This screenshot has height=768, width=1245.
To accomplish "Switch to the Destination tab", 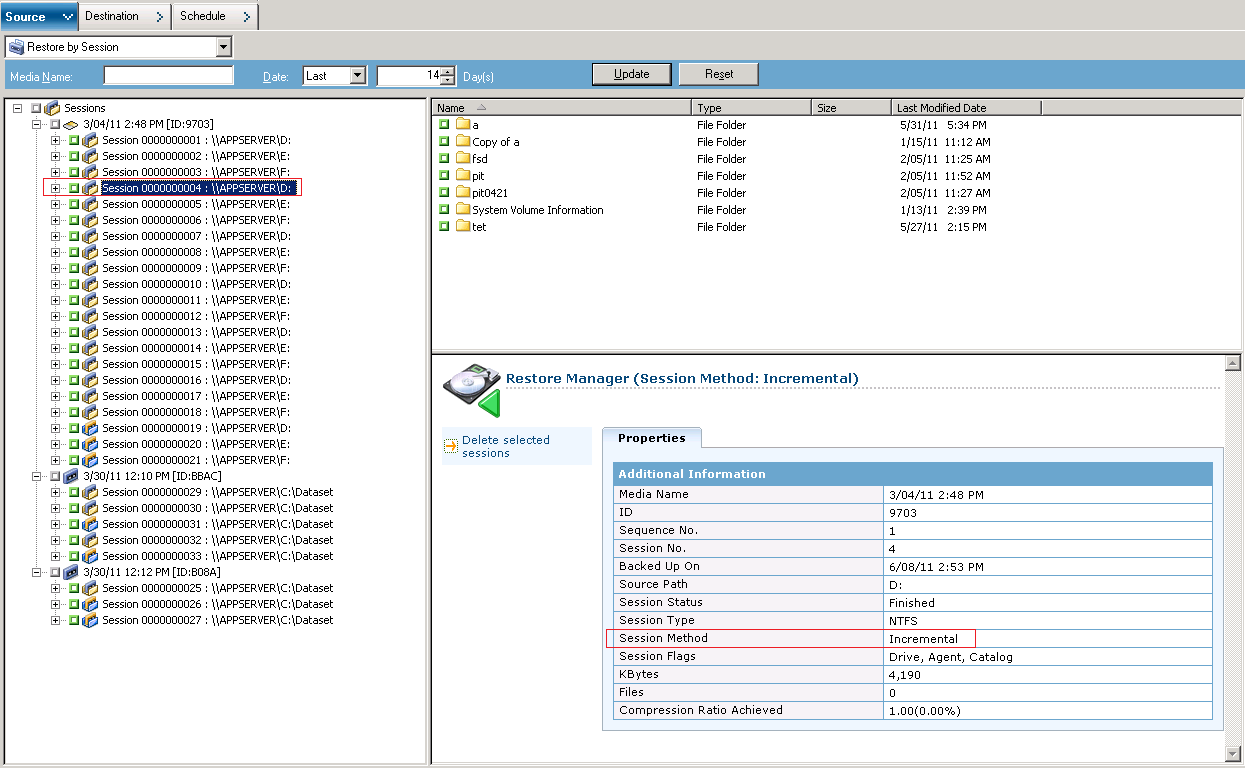I will pos(125,16).
